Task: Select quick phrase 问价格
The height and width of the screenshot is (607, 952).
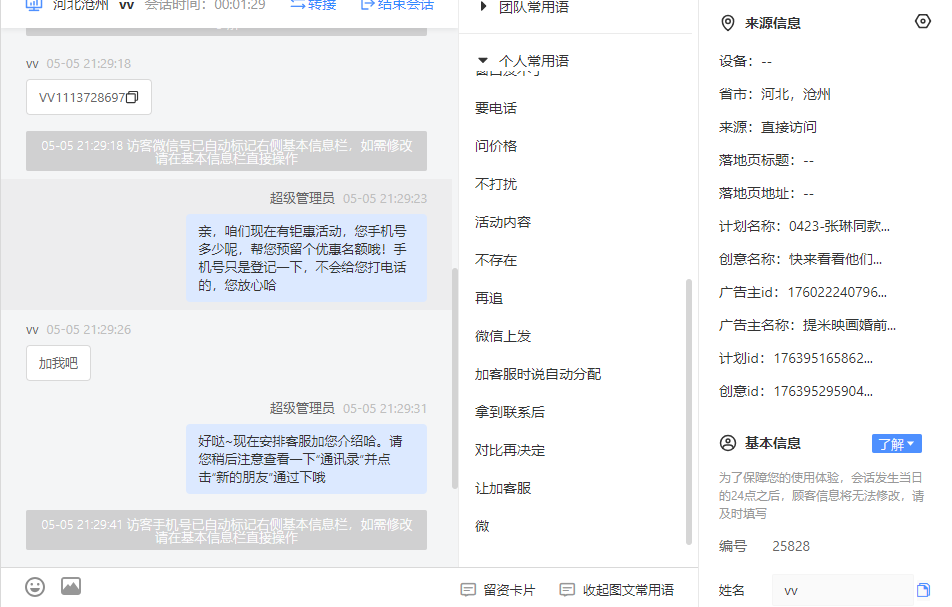Action: (x=495, y=146)
